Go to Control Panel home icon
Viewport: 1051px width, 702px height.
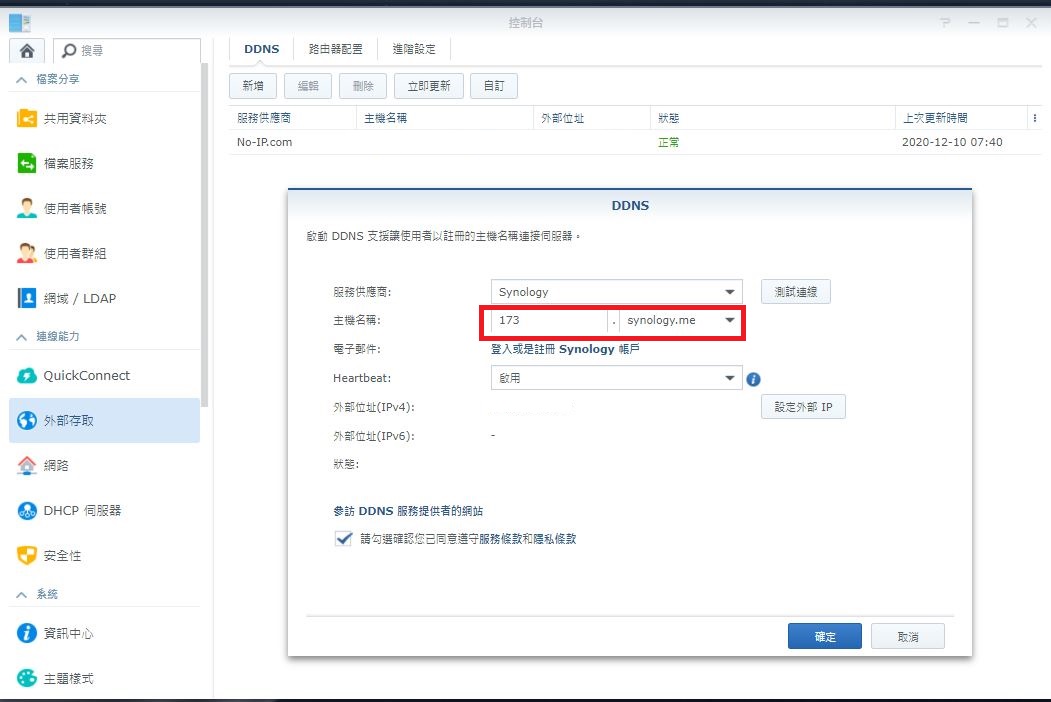pos(27,51)
